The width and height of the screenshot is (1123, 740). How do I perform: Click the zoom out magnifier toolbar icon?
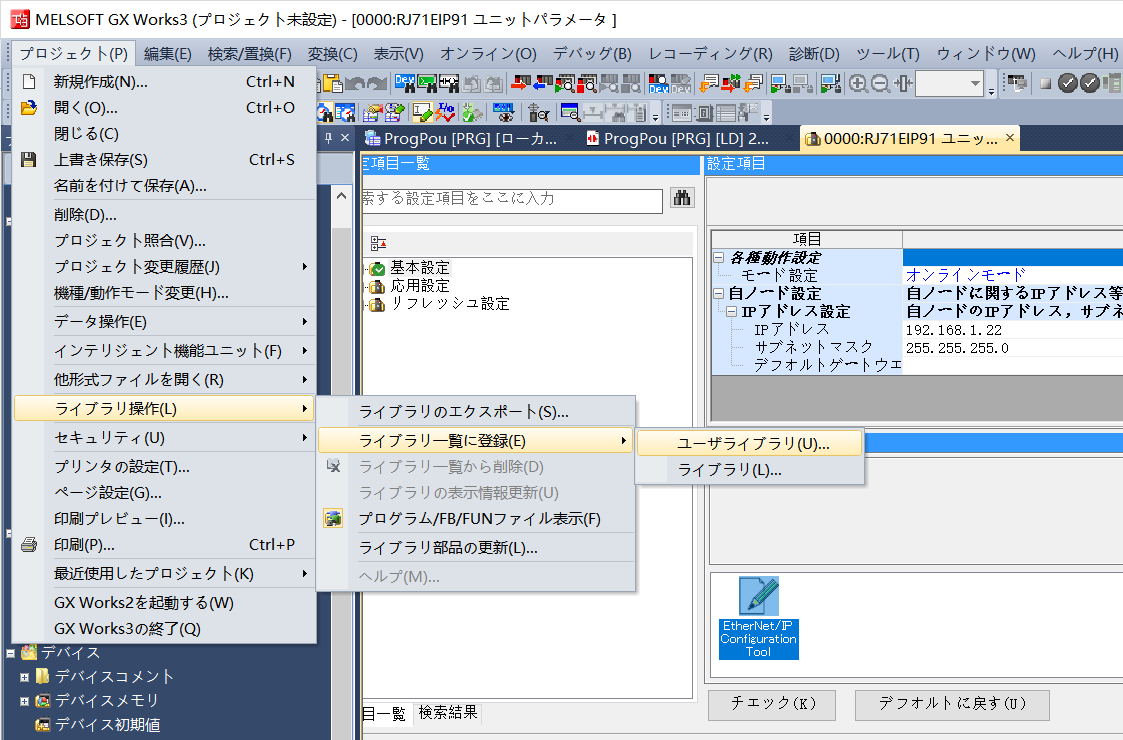pyautogui.click(x=881, y=83)
